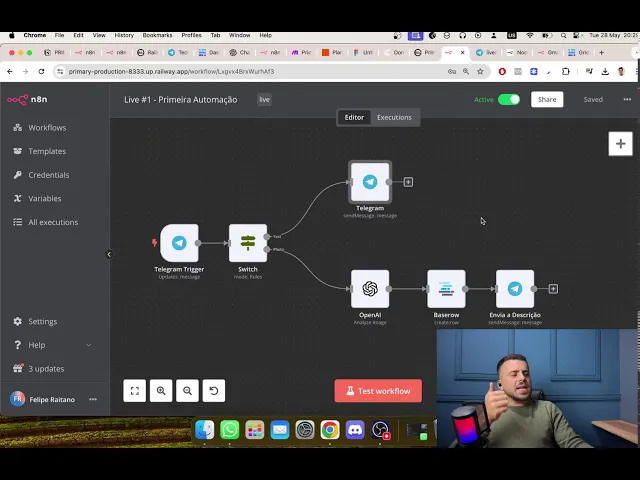The height and width of the screenshot is (480, 640).
Task: Zoom out on the canvas
Action: pos(187,391)
